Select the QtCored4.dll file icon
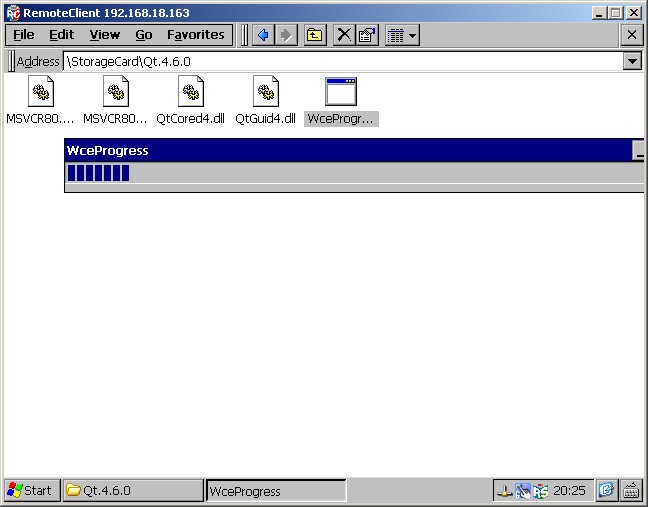 (x=191, y=91)
